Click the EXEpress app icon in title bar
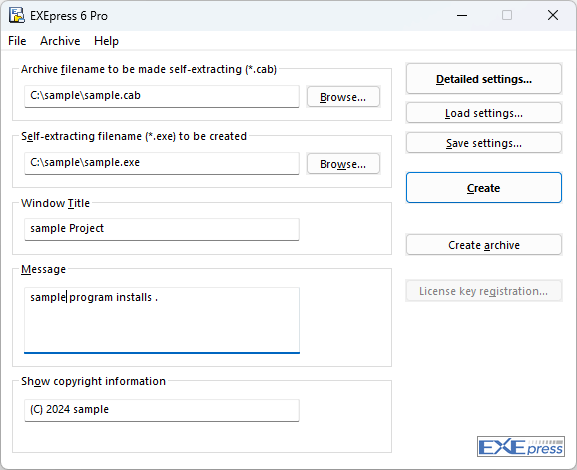Viewport: 577px width, 470px height. click(17, 15)
